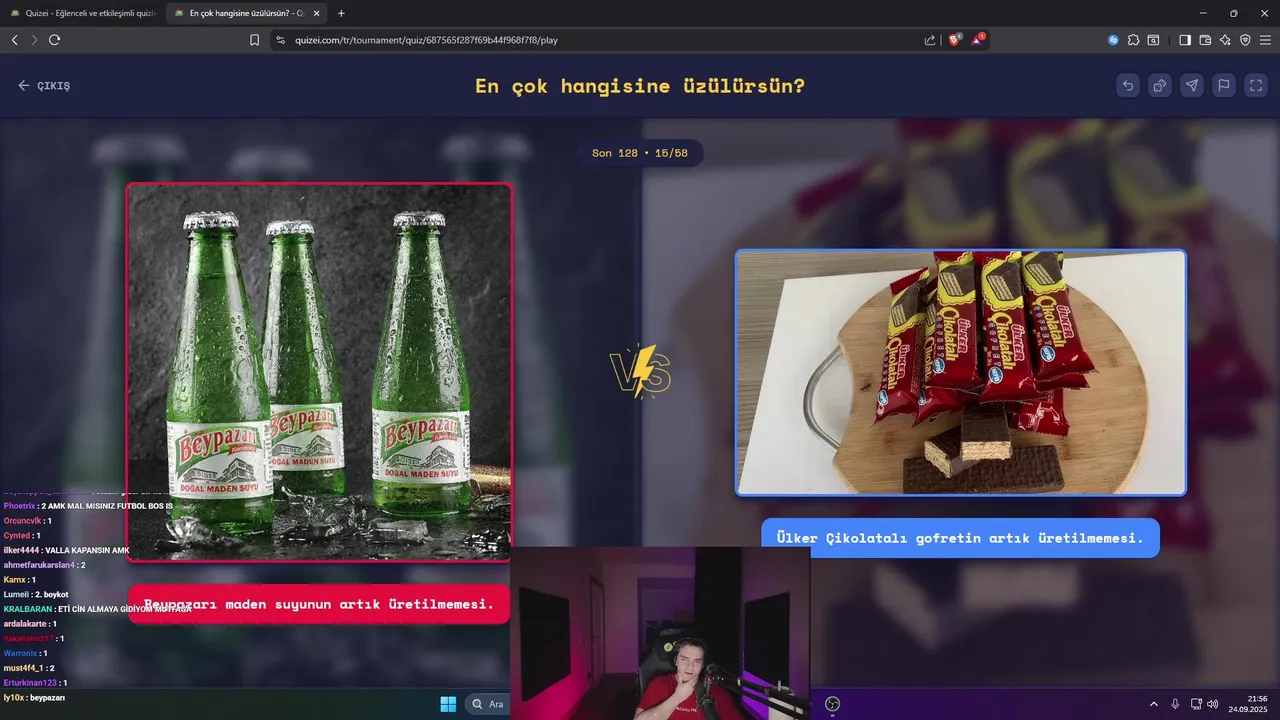The image size is (1280, 720).
Task: Click the 'Son 128 • 15/58' progress label
Action: 640,153
